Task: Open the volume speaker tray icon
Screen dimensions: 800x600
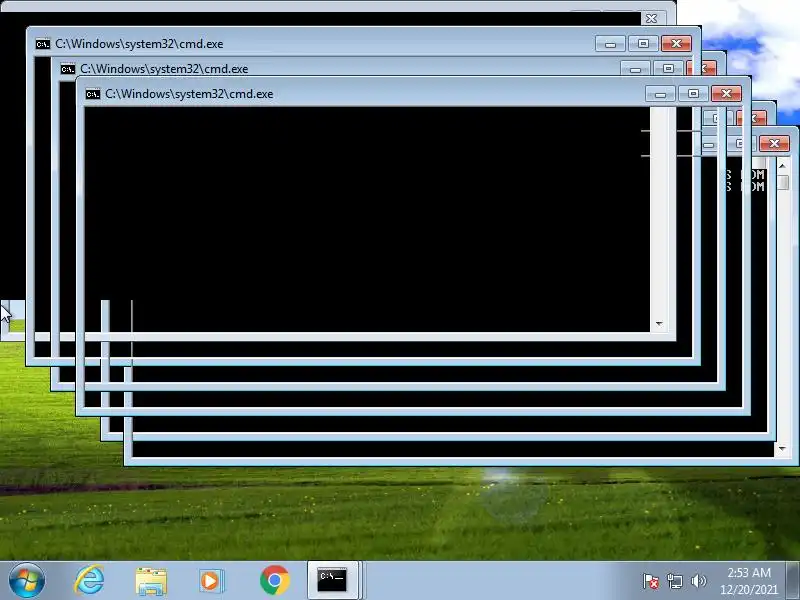Action: point(698,581)
